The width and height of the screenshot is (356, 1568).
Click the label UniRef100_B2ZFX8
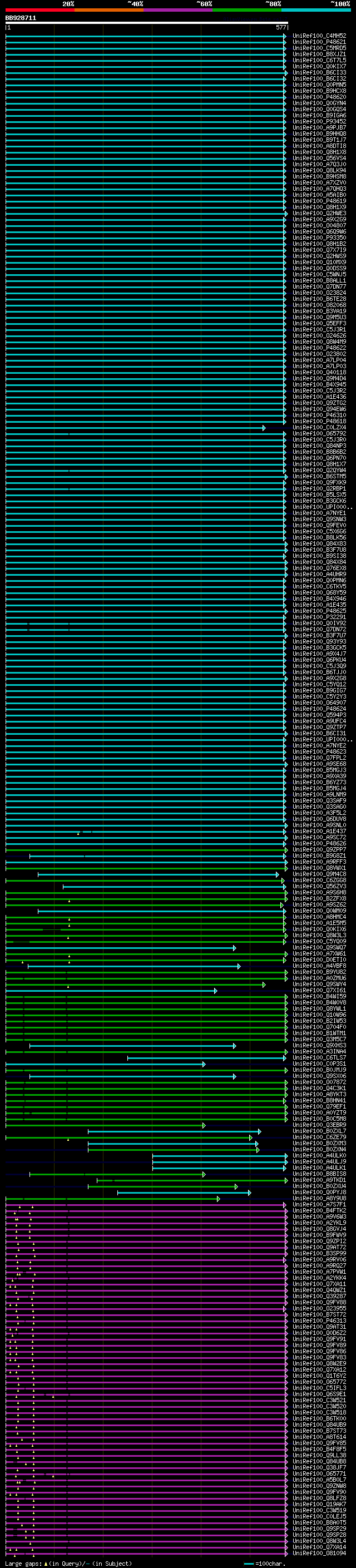click(319, 899)
